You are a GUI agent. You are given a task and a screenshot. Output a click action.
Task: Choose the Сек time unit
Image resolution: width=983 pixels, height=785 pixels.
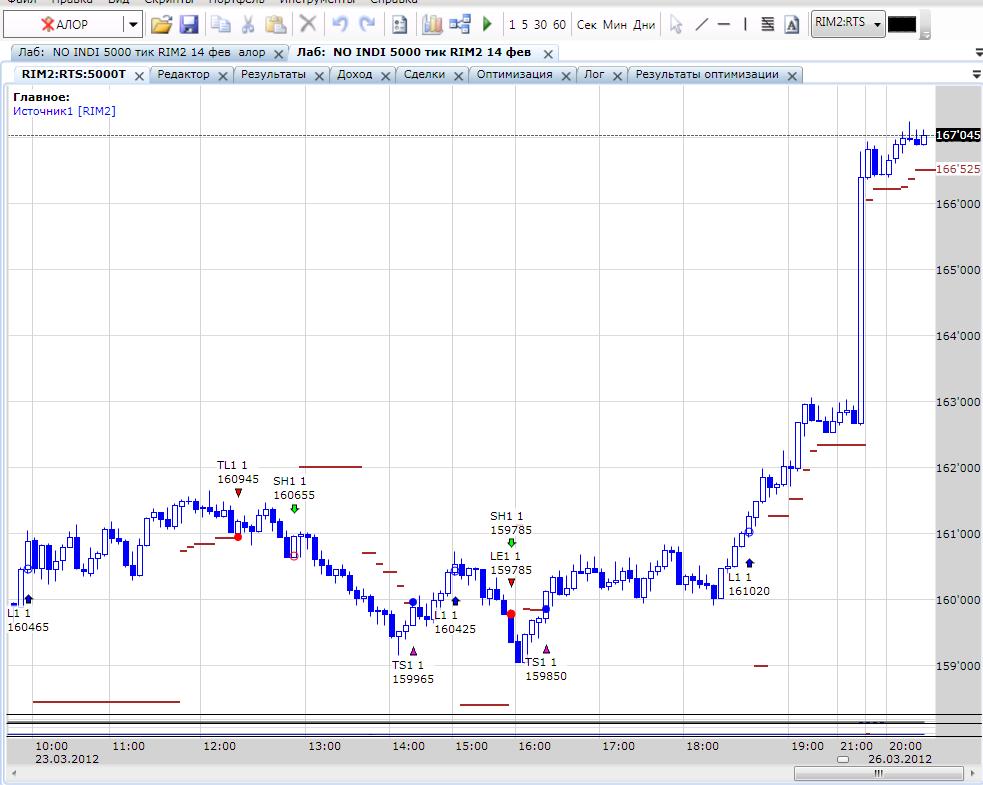[587, 25]
